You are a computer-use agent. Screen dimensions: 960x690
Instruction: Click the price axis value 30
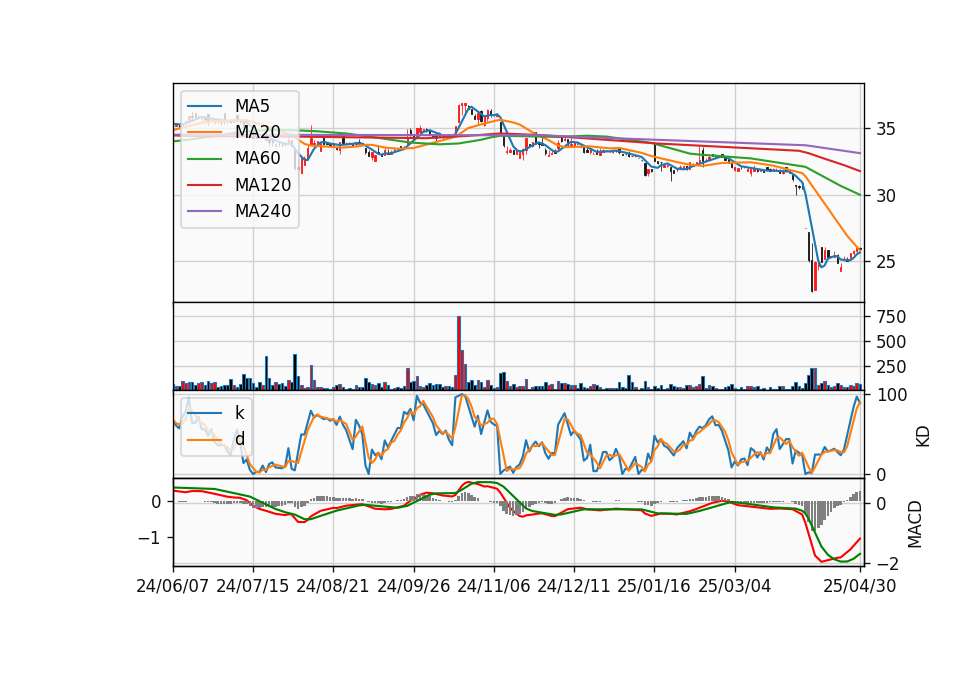(886, 196)
